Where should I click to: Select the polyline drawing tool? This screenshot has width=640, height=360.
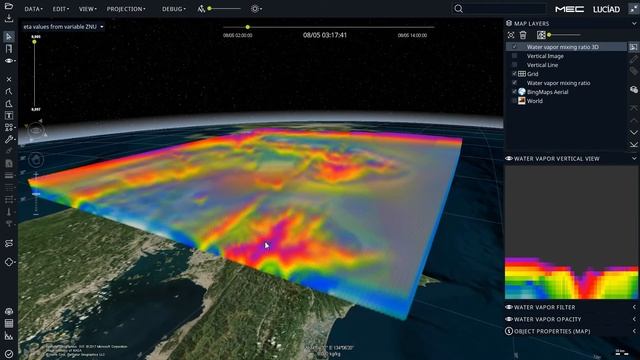[x=9, y=91]
